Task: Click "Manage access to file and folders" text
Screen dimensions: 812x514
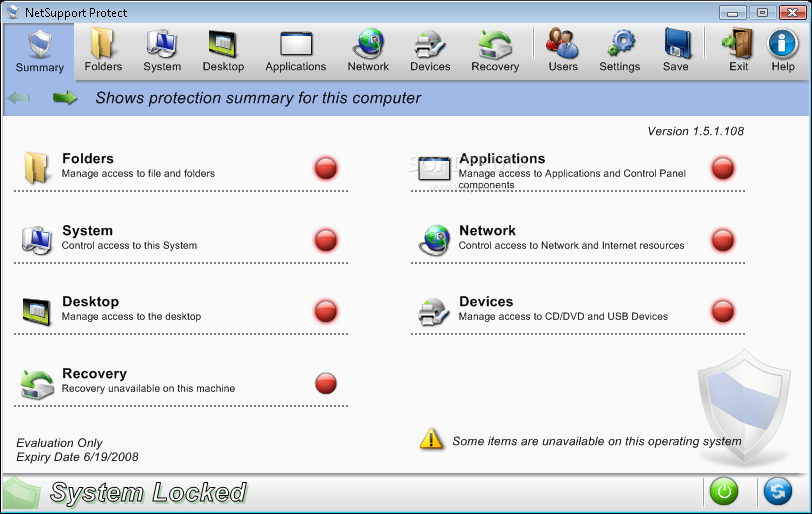Action: (138, 173)
